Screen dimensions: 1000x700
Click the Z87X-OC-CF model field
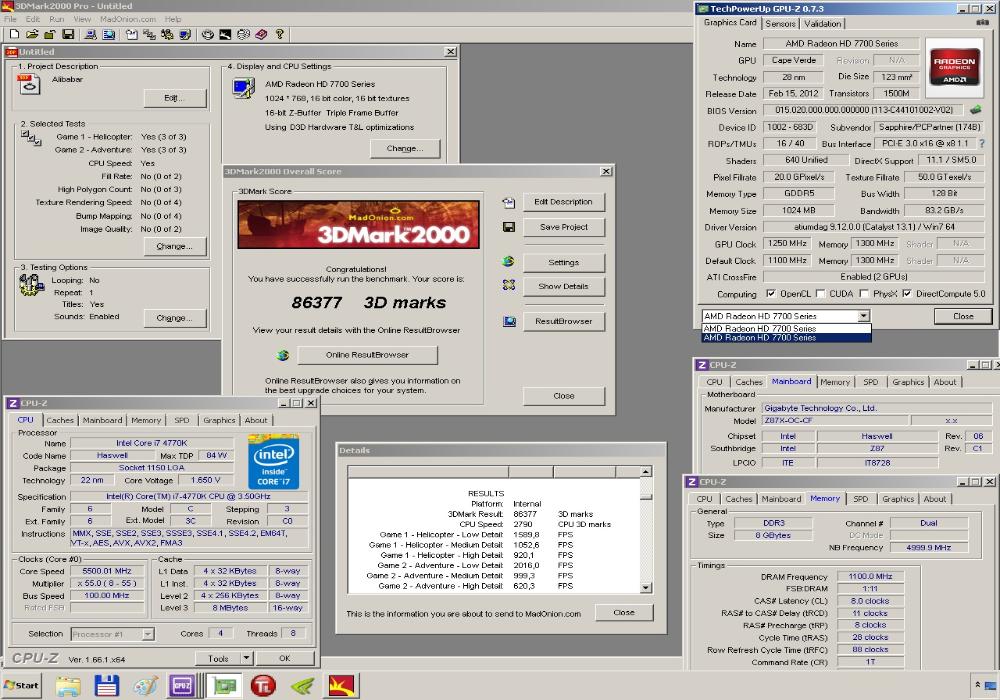833,420
